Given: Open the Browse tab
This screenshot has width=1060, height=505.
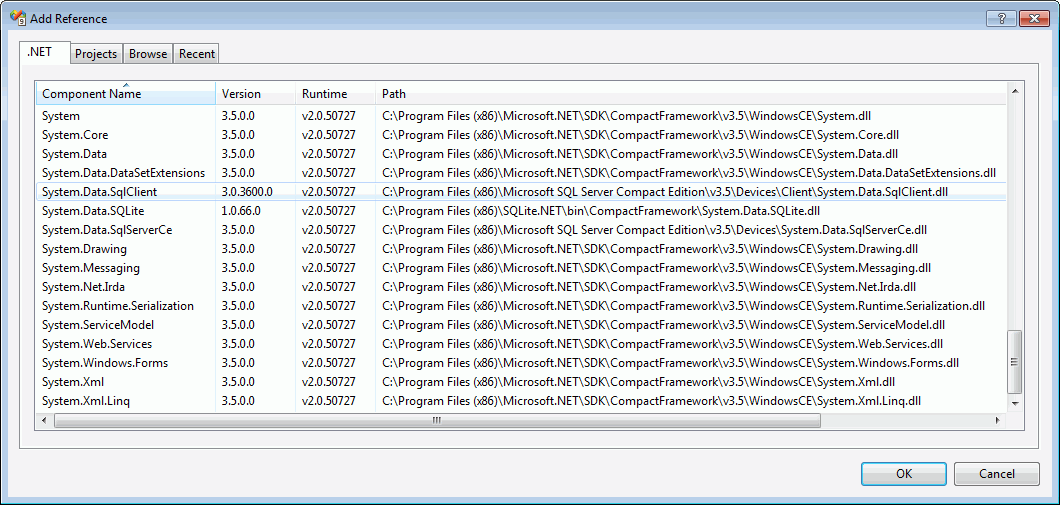Looking at the screenshot, I should (x=148, y=54).
